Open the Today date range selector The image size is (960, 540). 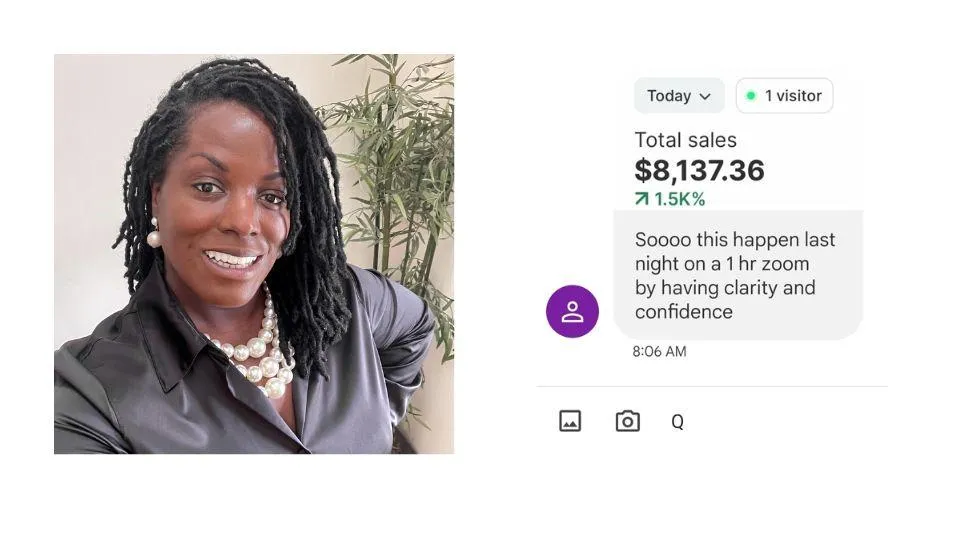(x=678, y=96)
